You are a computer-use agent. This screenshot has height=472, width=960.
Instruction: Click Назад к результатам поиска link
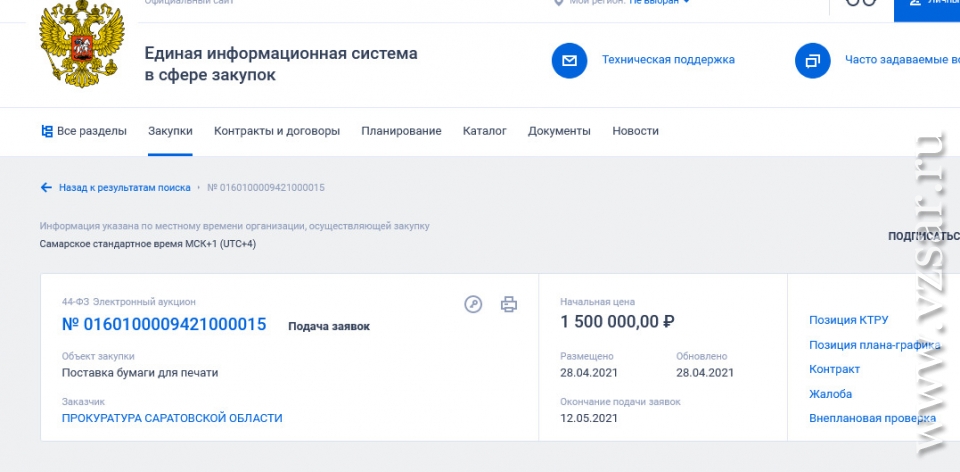click(x=125, y=187)
